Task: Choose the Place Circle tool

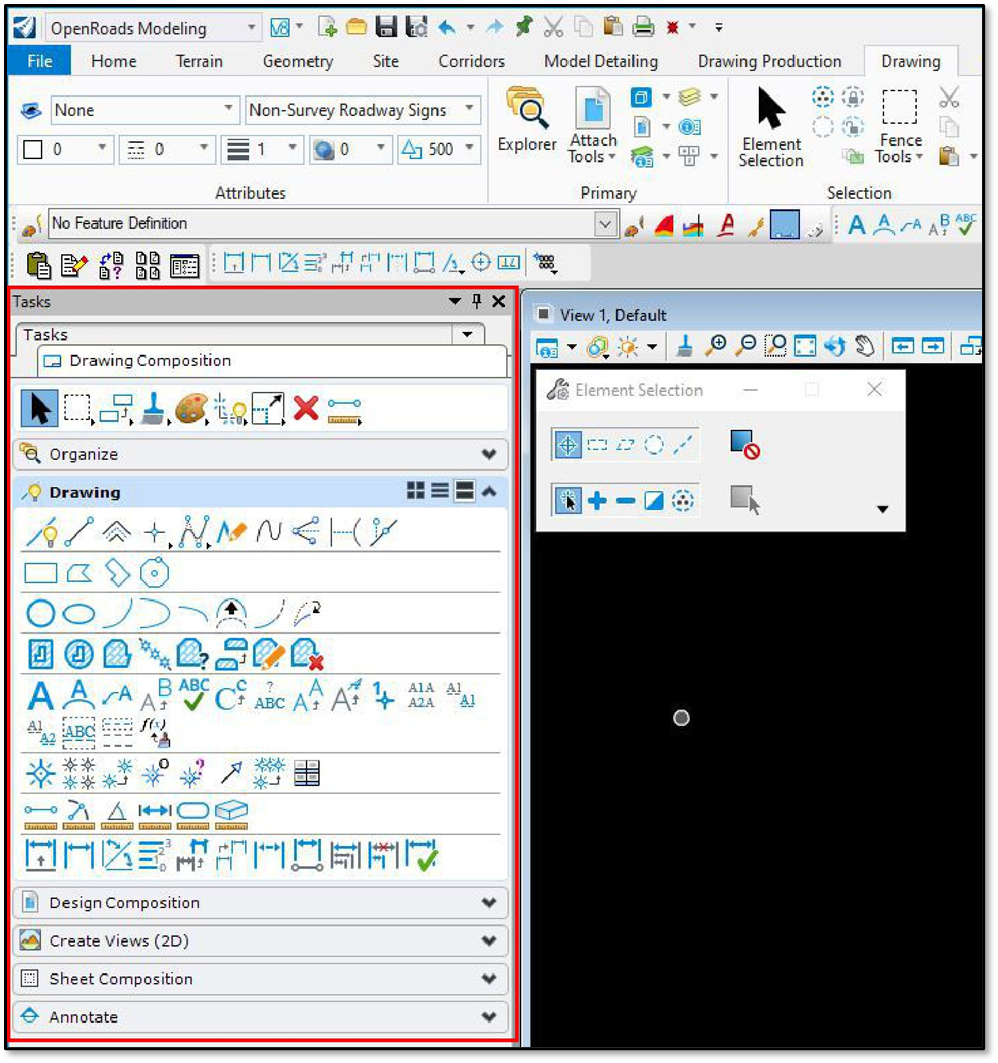Action: (41, 614)
